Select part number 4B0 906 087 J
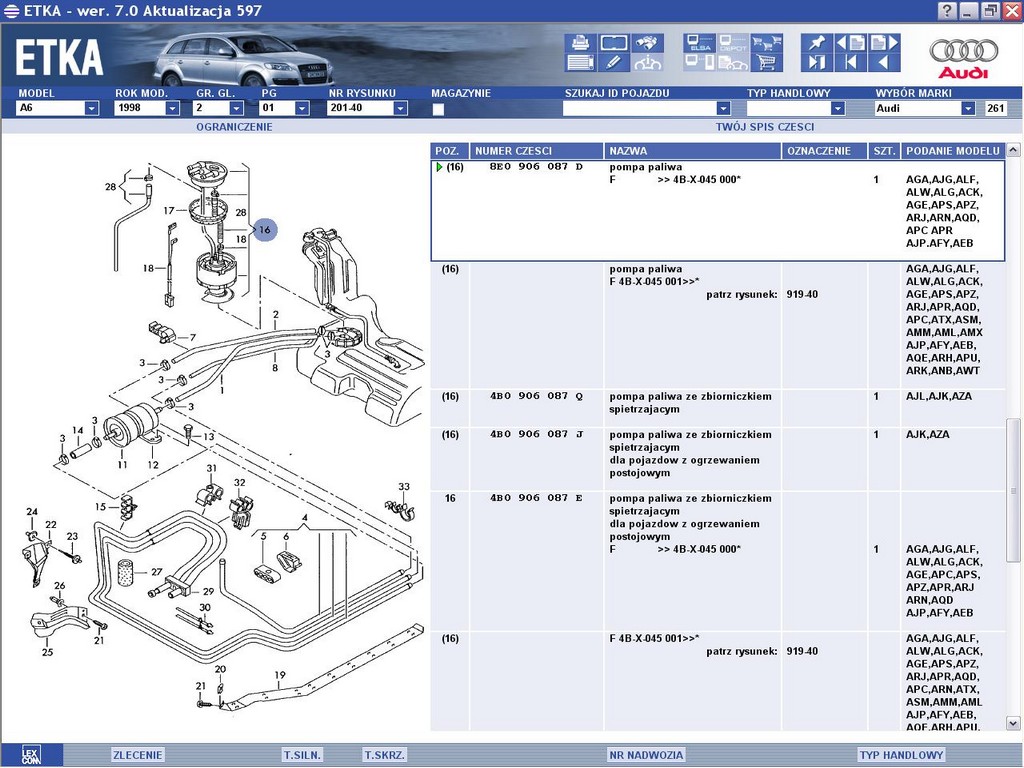This screenshot has height=768, width=1024. 536,434
